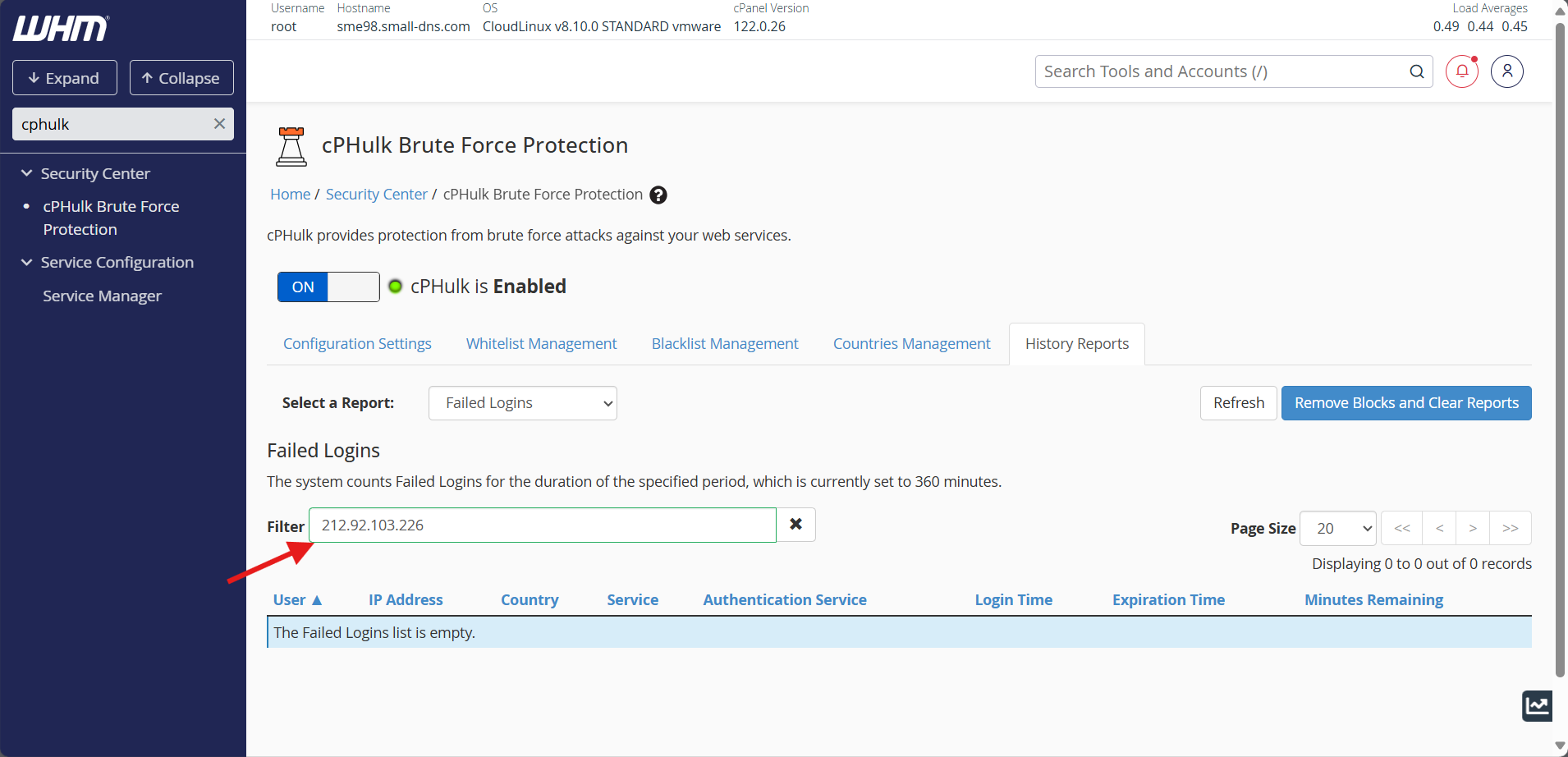Sort by the User column
Screen dimensions: 1568x757
tap(297, 600)
